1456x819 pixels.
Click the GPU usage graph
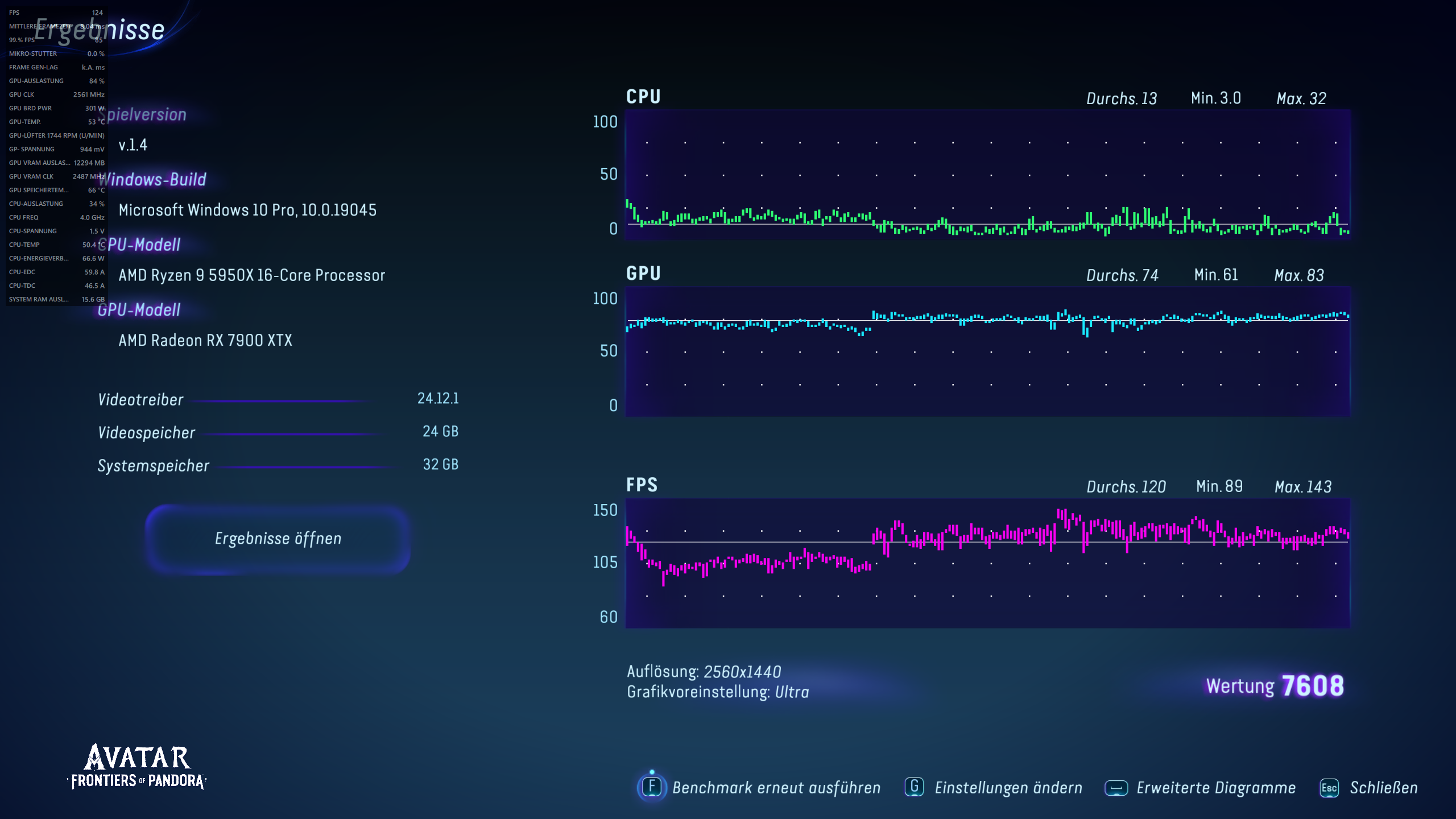click(x=987, y=351)
